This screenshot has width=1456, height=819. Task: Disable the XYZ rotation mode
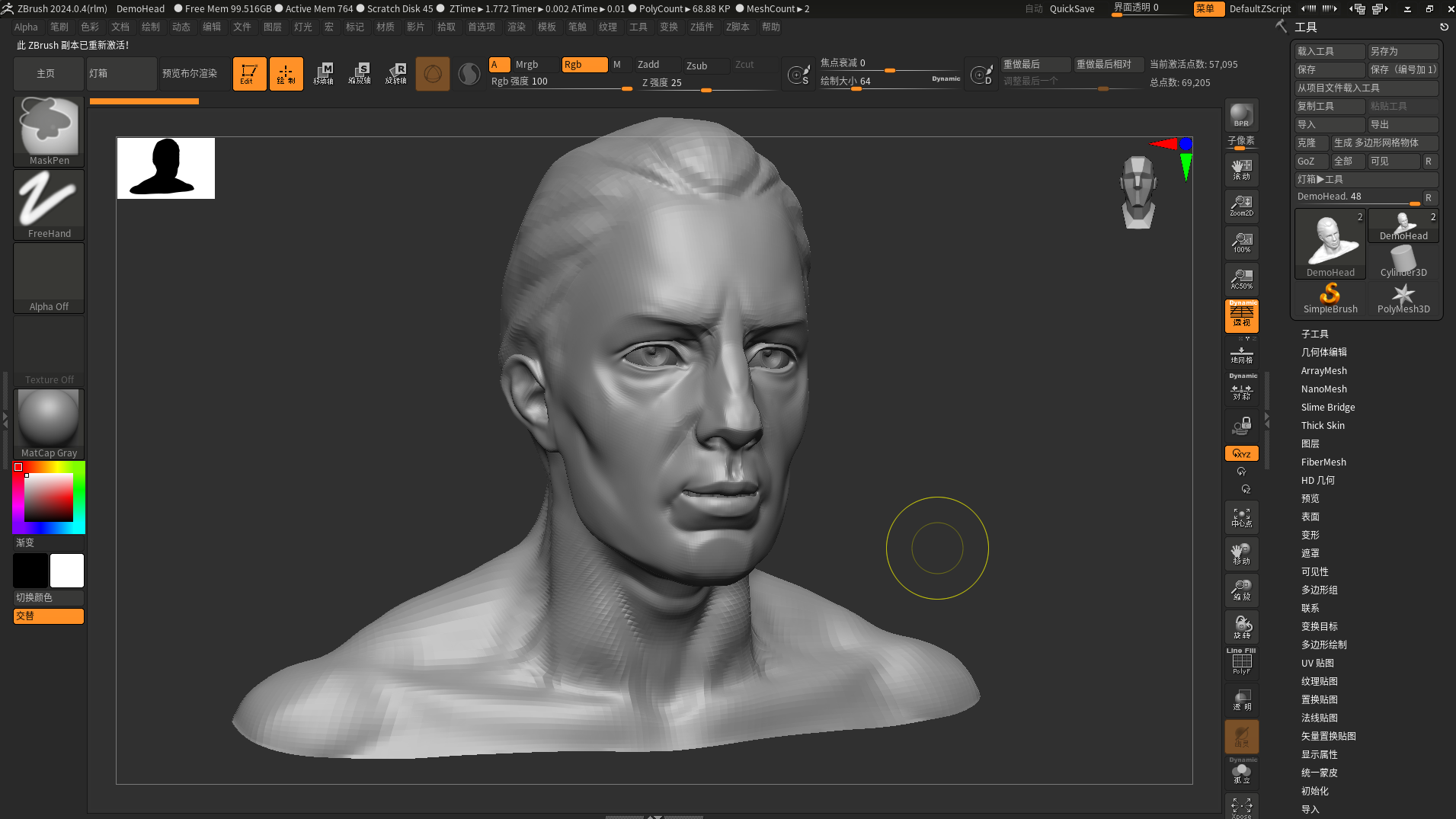(x=1241, y=453)
